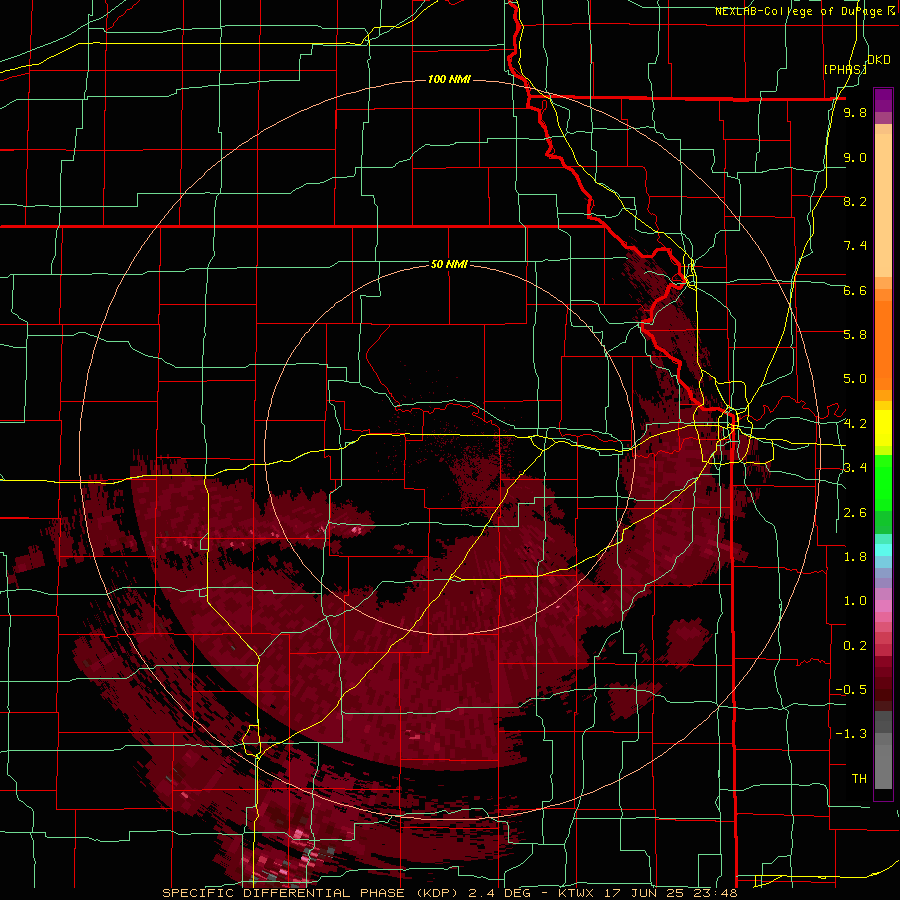This screenshot has height=900, width=900.
Task: Click the Specific Differential Phase caption text
Action: 450,893
